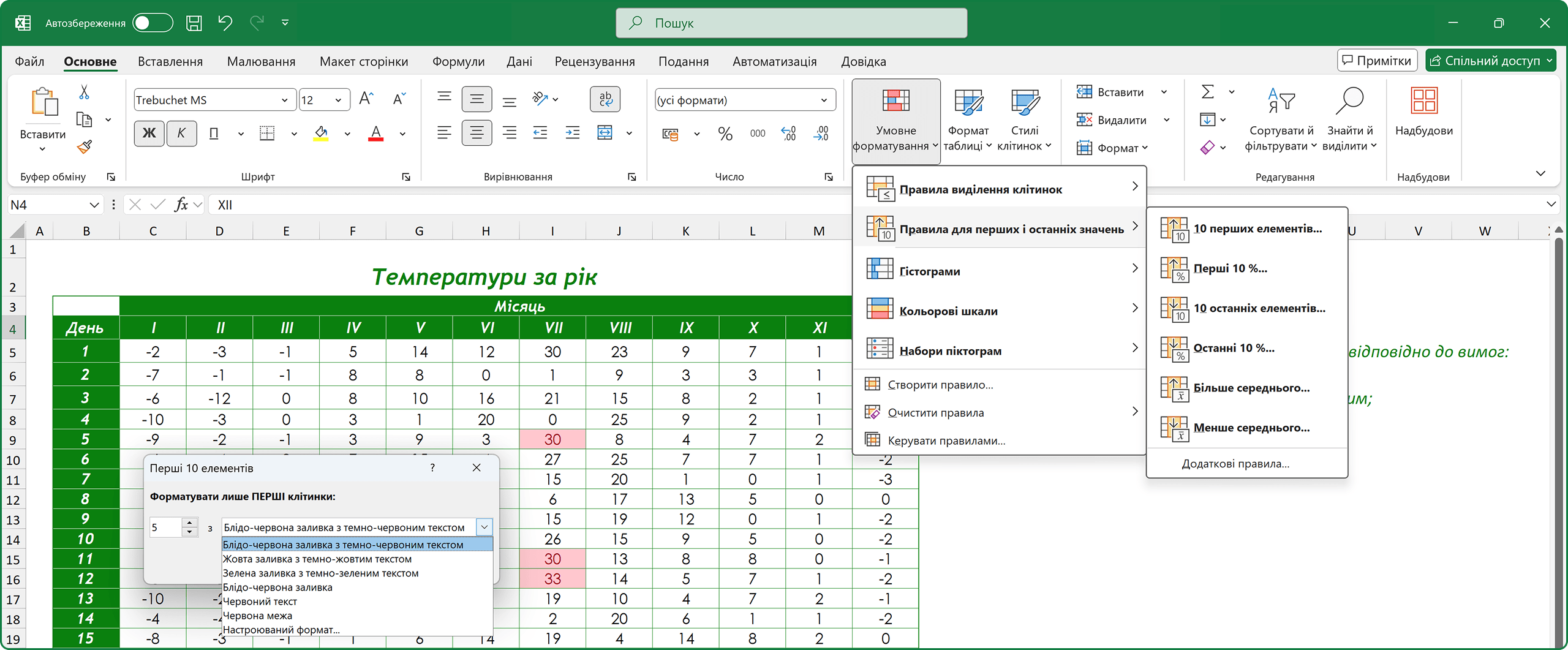The image size is (1568, 650).
Task: Click the Save floppy disk icon
Action: [x=194, y=23]
